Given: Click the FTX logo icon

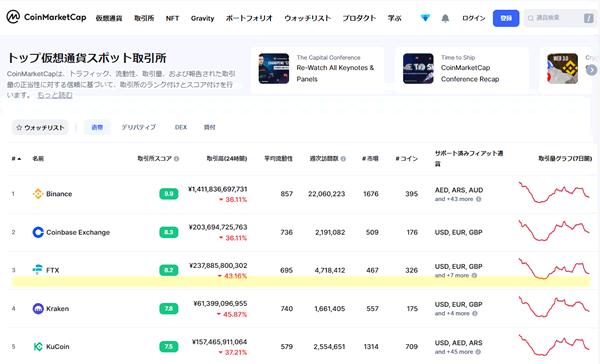Looking at the screenshot, I should pos(38,270).
